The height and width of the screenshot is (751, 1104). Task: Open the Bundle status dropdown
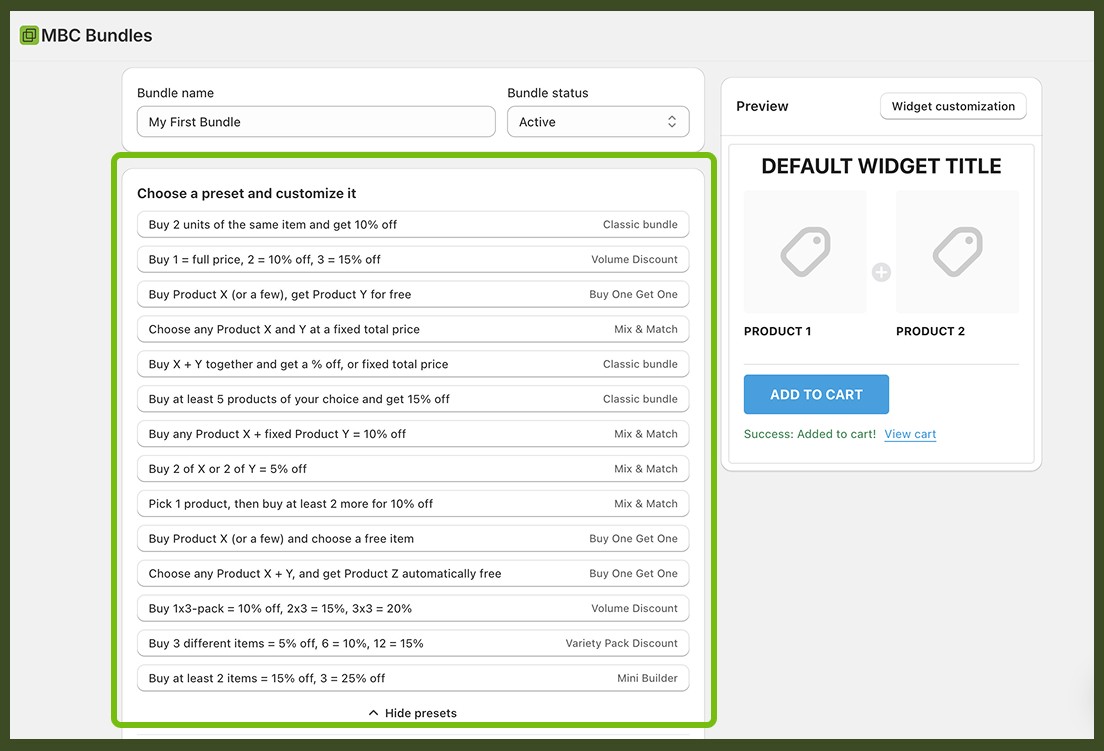click(x=598, y=121)
